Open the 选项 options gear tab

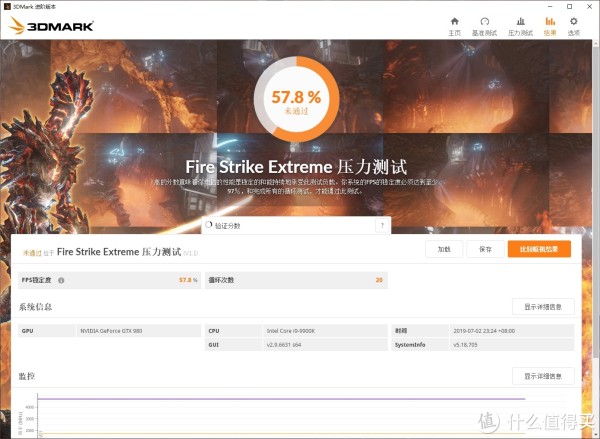tap(574, 26)
